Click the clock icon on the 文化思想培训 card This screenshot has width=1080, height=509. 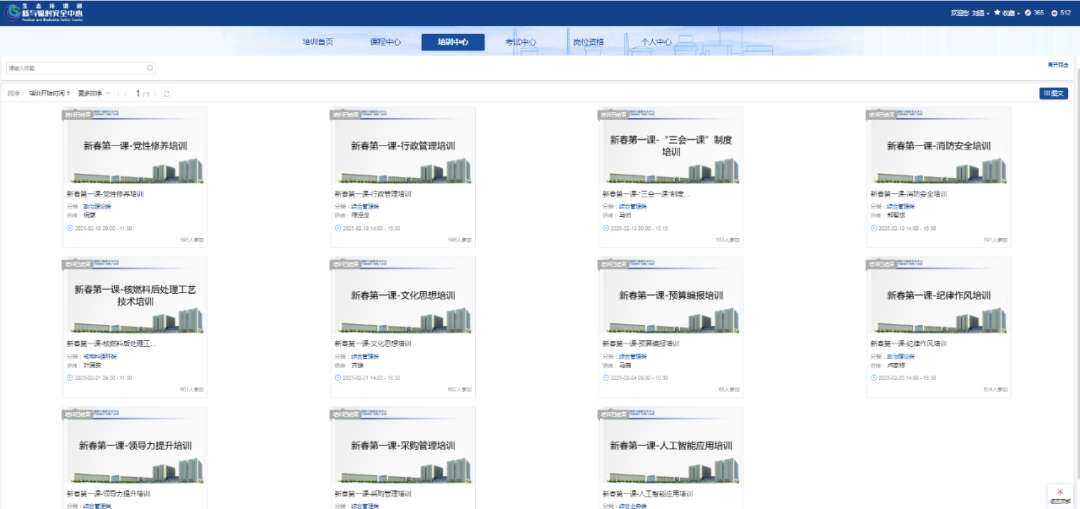[x=338, y=377]
